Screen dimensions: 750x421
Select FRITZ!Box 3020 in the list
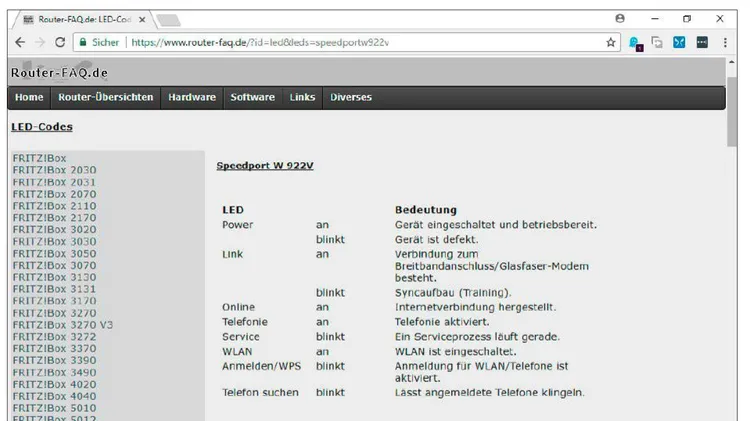[55, 230]
